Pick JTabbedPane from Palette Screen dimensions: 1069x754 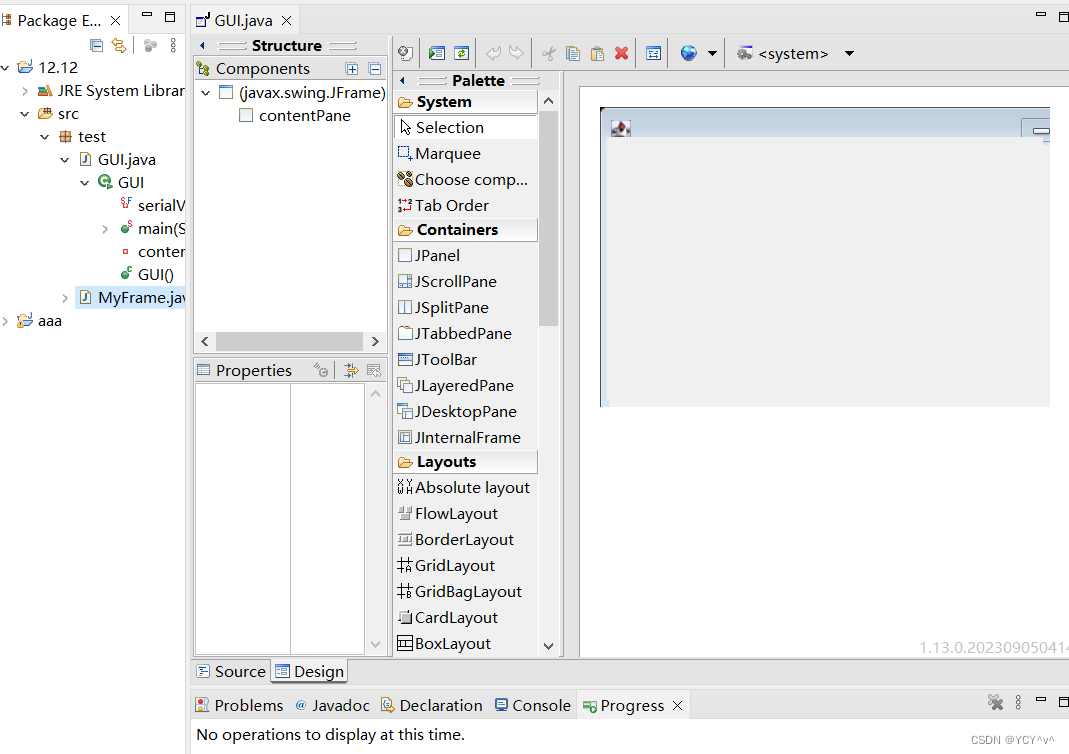tap(466, 333)
